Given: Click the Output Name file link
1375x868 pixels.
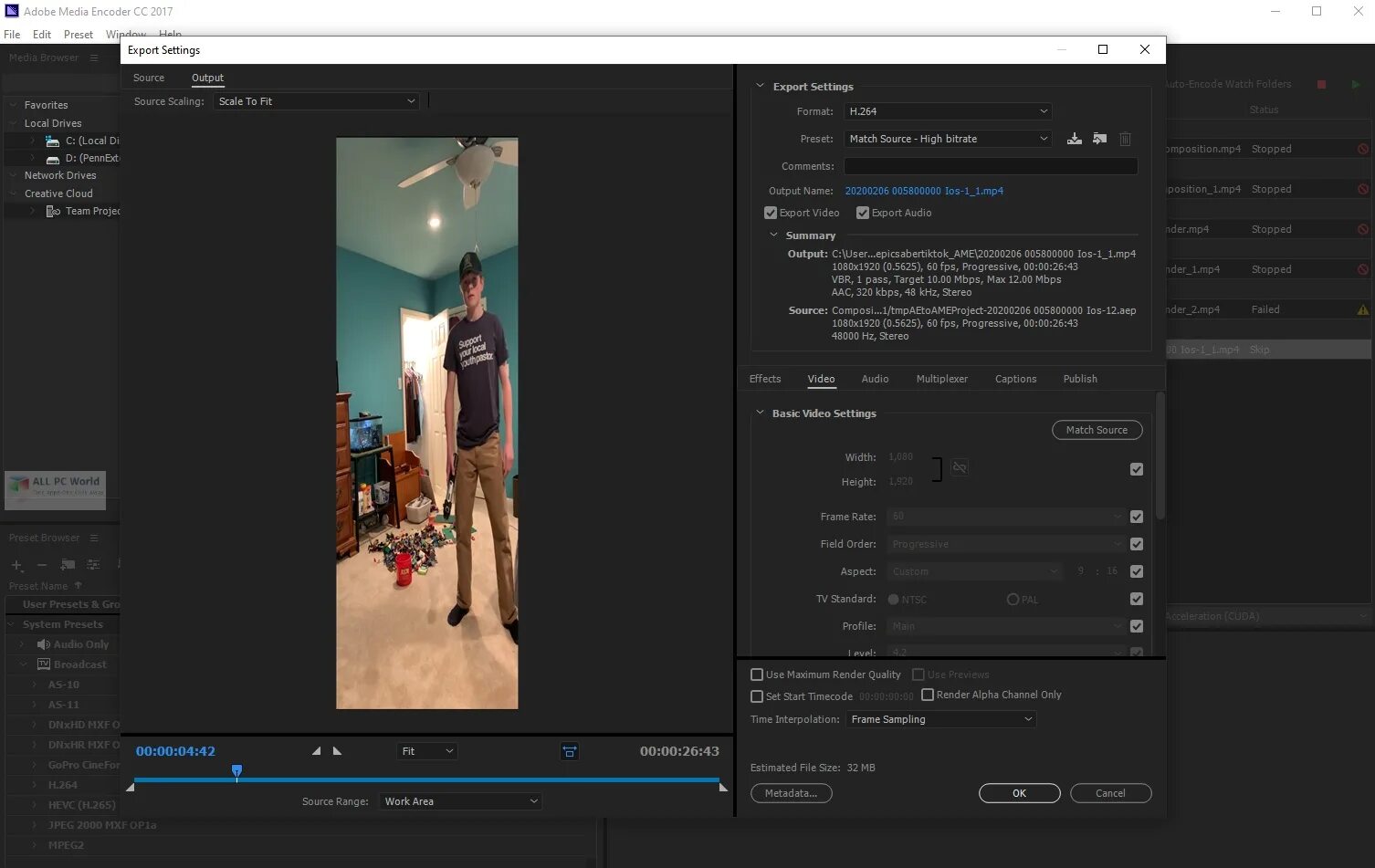Looking at the screenshot, I should [924, 191].
